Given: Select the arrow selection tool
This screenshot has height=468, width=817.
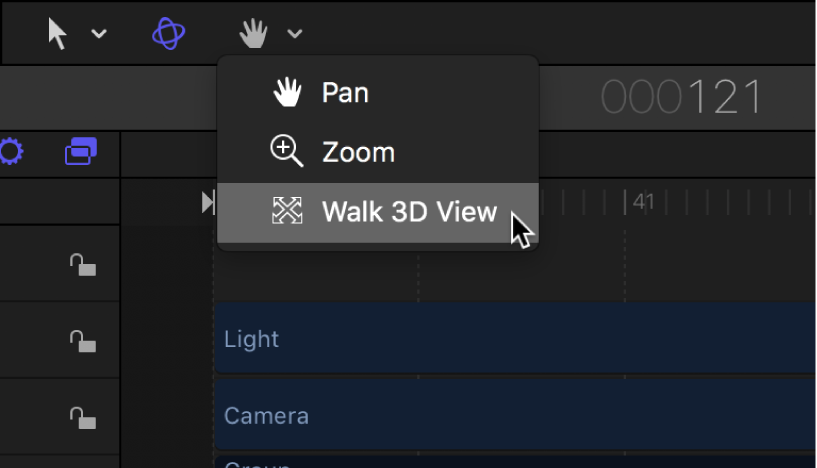Looking at the screenshot, I should click(x=58, y=34).
